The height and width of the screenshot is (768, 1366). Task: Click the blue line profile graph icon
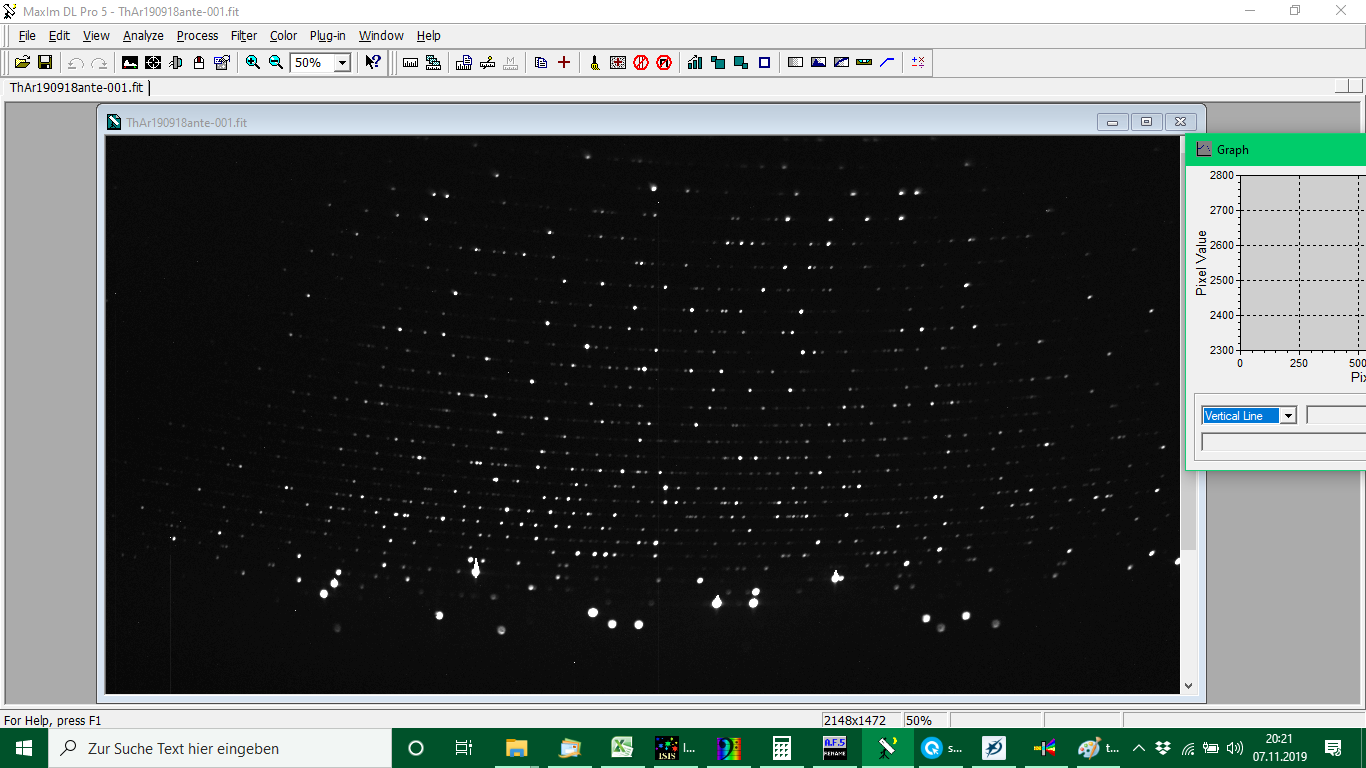[887, 62]
